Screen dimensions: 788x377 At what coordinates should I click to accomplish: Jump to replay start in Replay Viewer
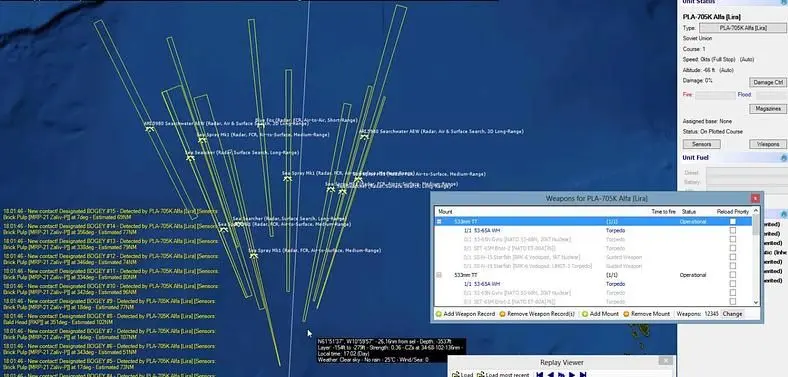tap(539, 374)
